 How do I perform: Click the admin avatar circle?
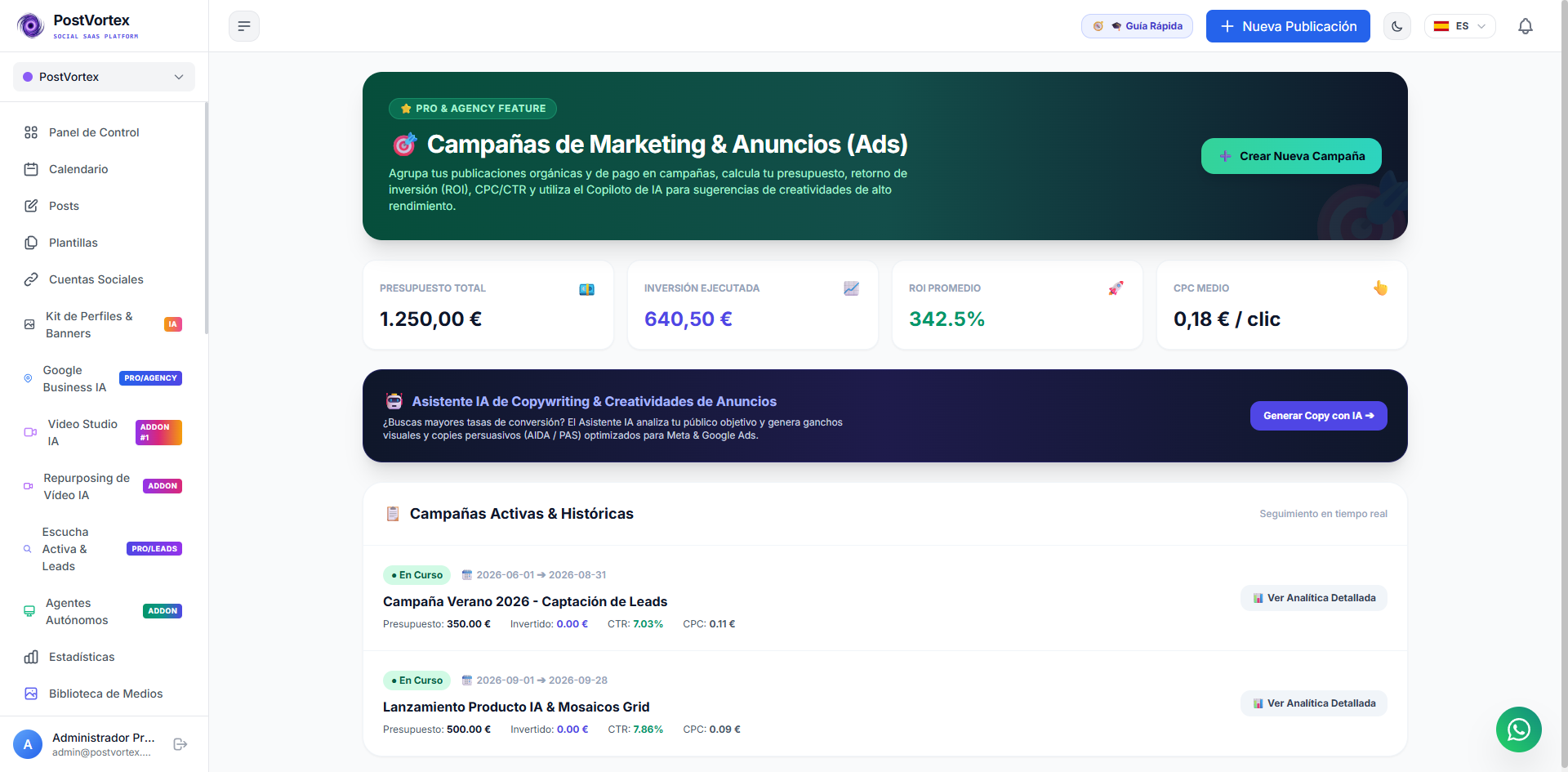28,744
